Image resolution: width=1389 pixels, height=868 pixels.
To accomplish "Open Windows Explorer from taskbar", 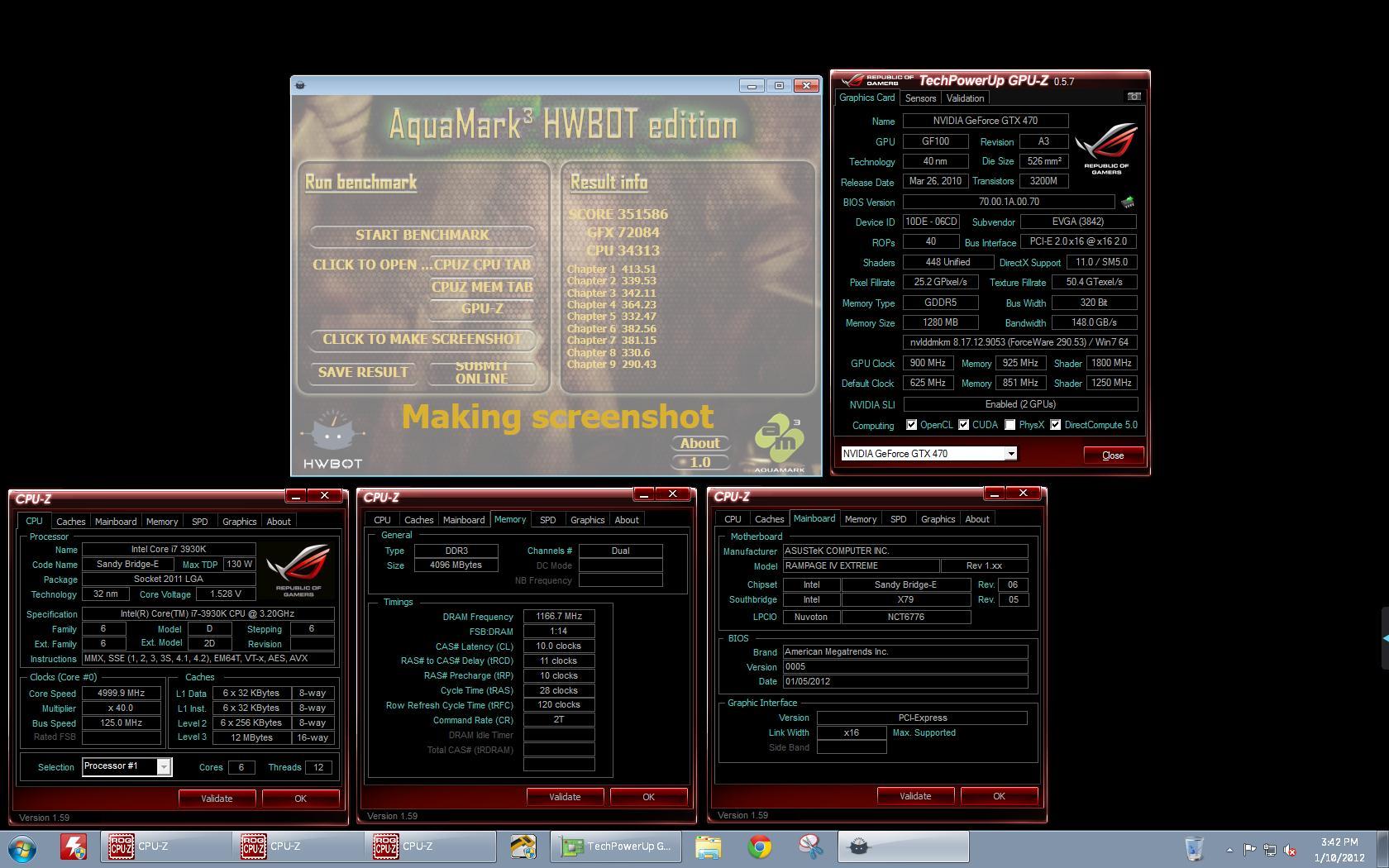I will coord(709,847).
